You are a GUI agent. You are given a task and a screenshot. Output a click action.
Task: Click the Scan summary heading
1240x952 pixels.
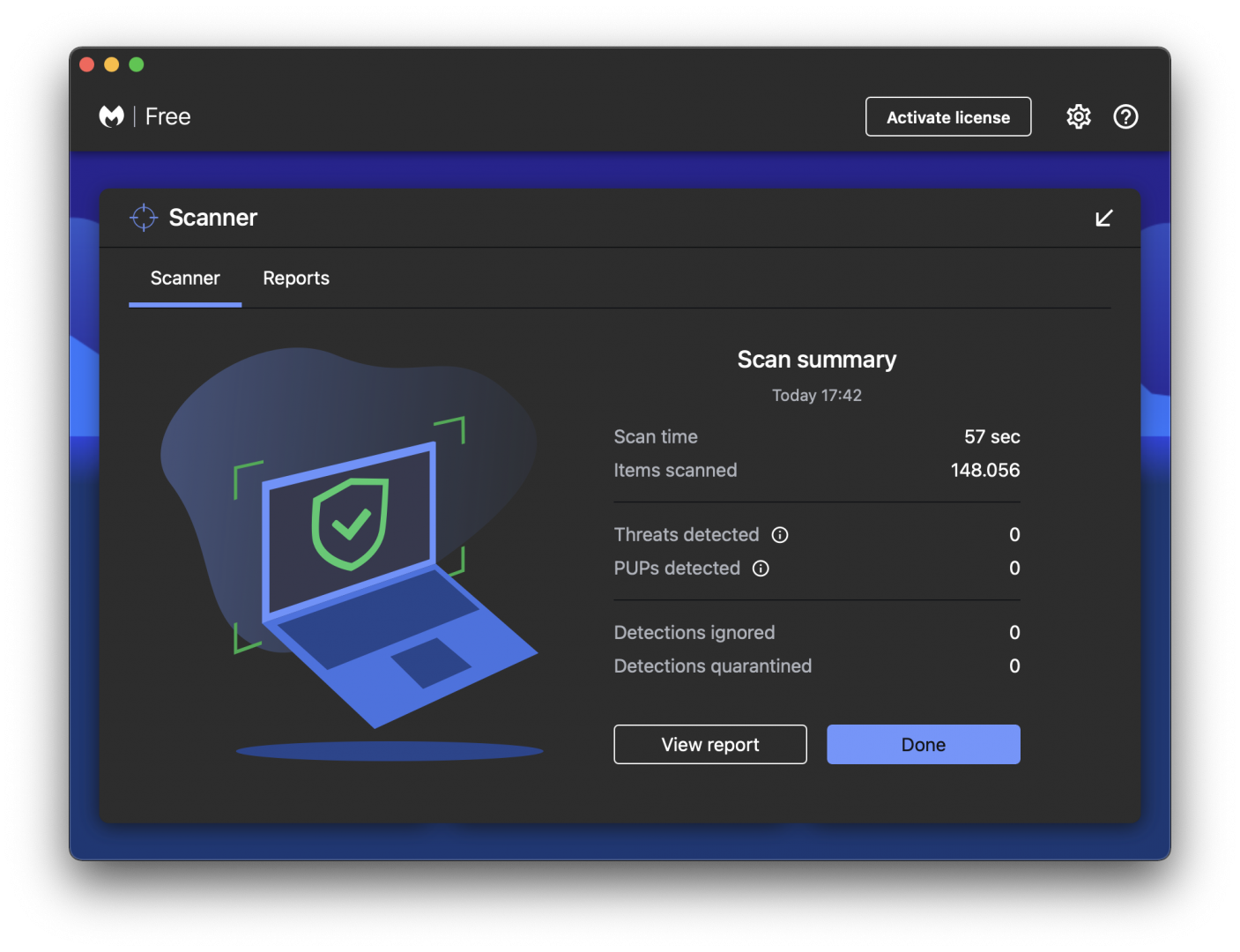(x=817, y=360)
